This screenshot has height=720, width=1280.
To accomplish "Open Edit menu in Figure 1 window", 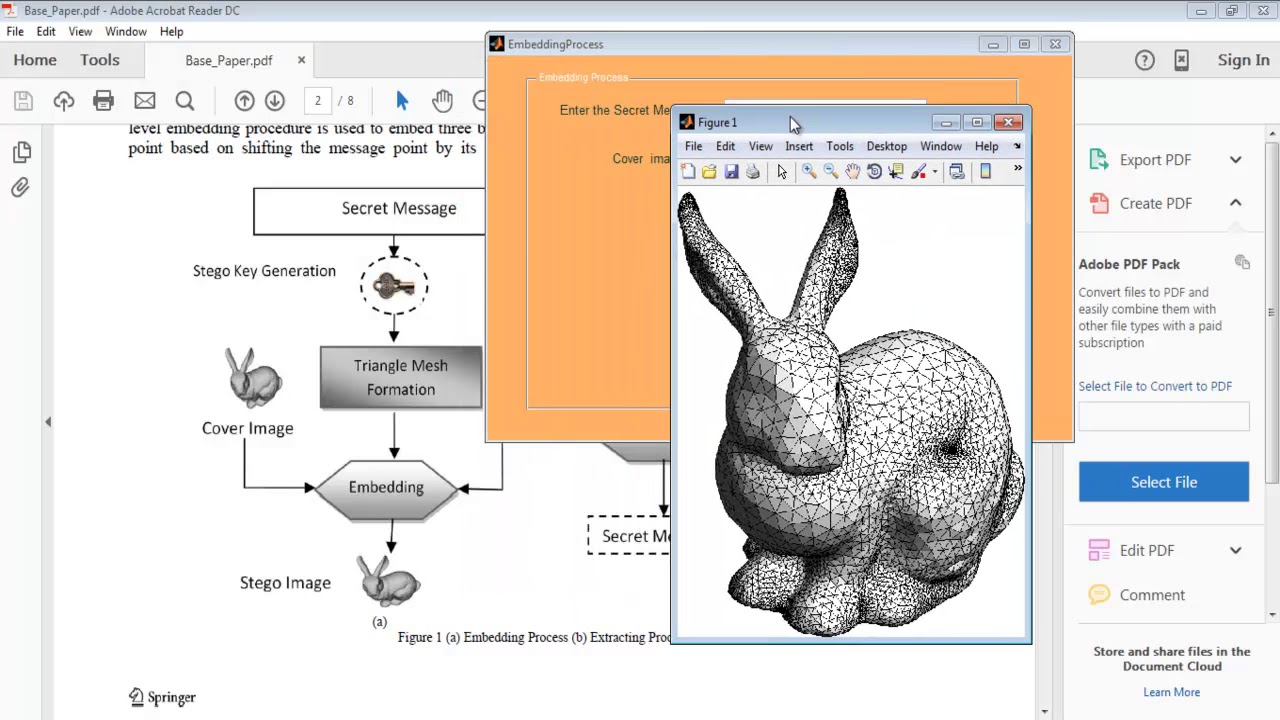I will tap(725, 146).
